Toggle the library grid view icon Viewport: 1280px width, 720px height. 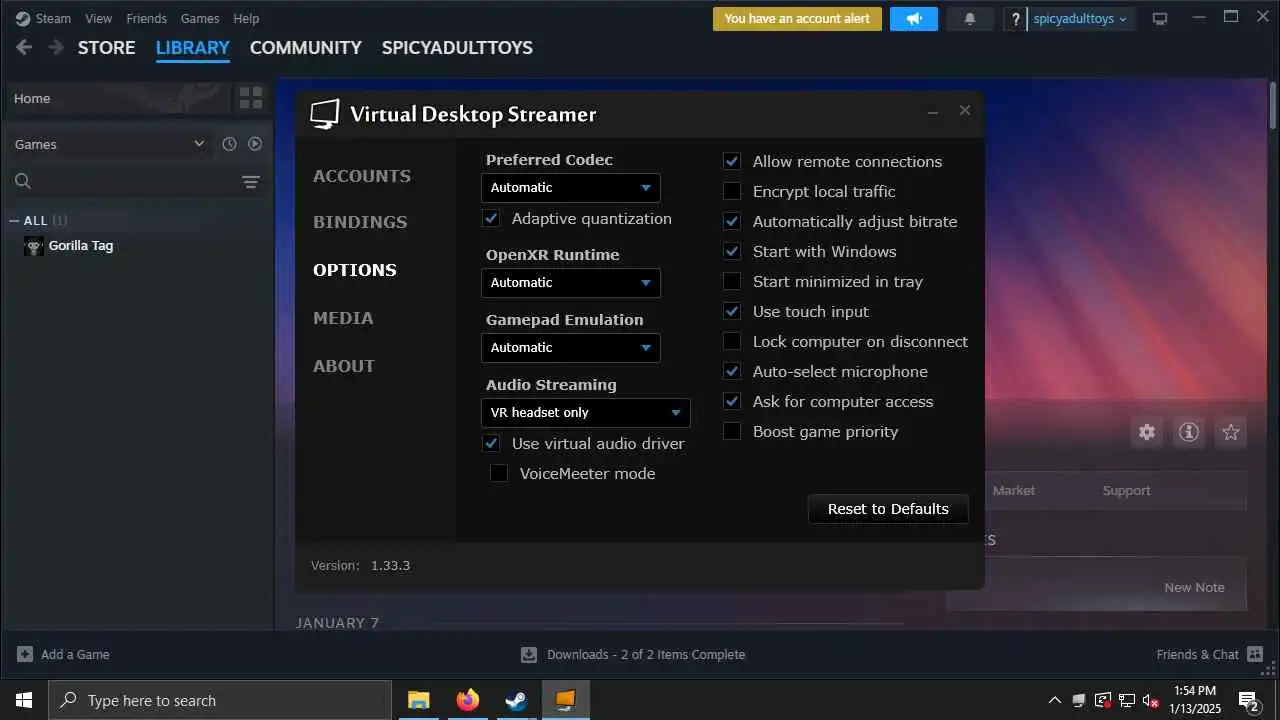pyautogui.click(x=251, y=98)
